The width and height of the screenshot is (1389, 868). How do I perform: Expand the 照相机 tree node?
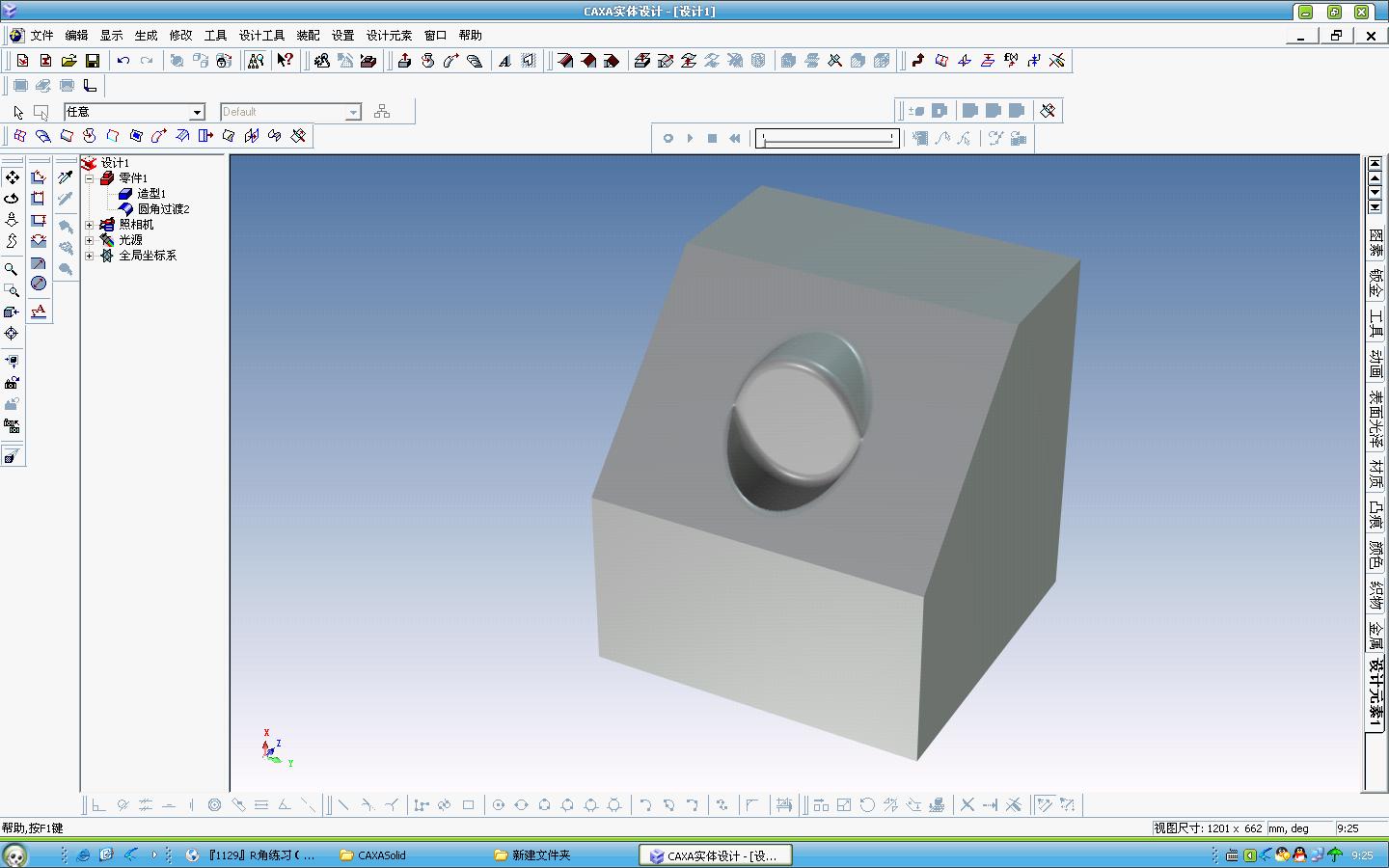90,225
